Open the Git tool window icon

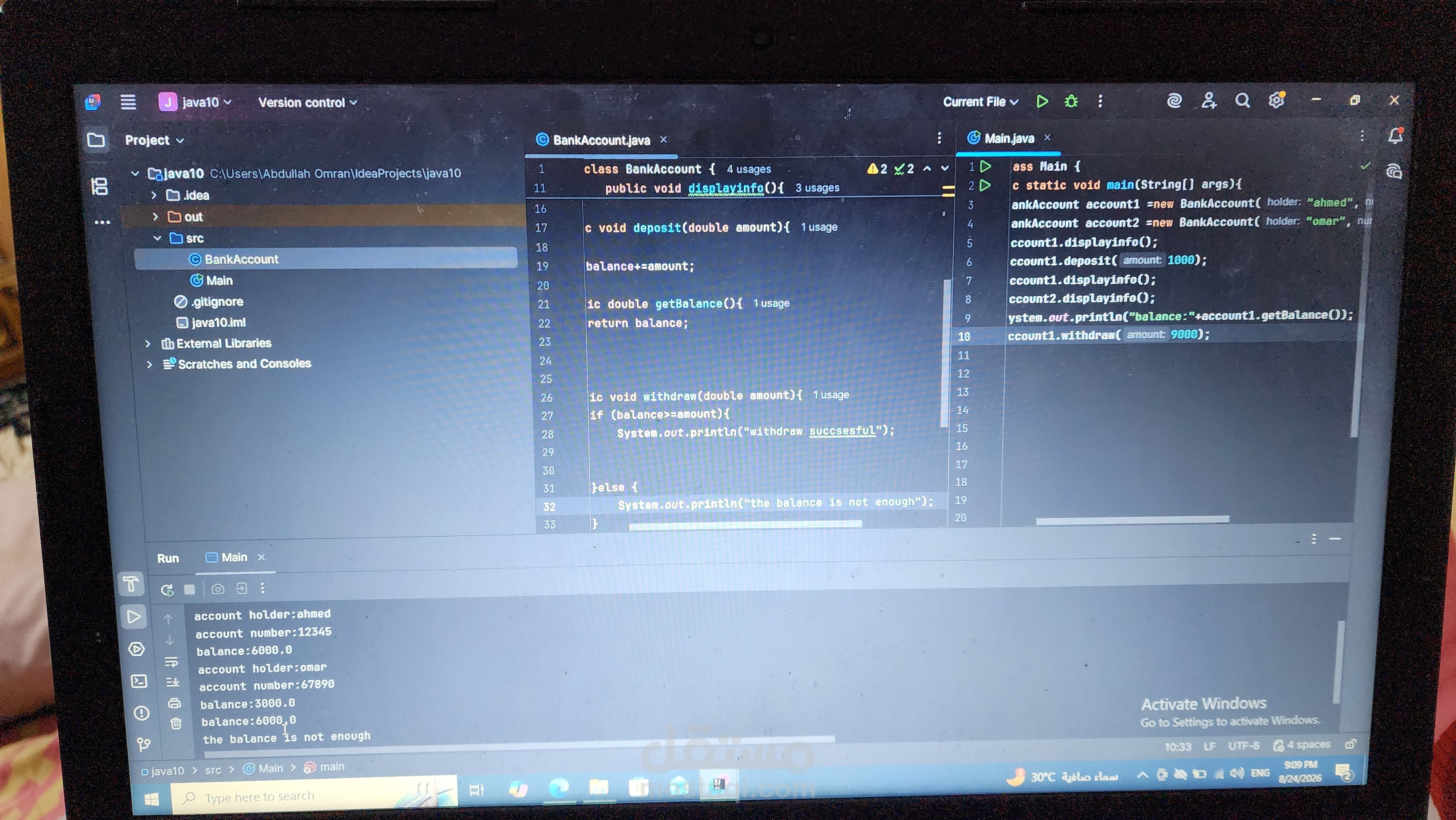143,744
